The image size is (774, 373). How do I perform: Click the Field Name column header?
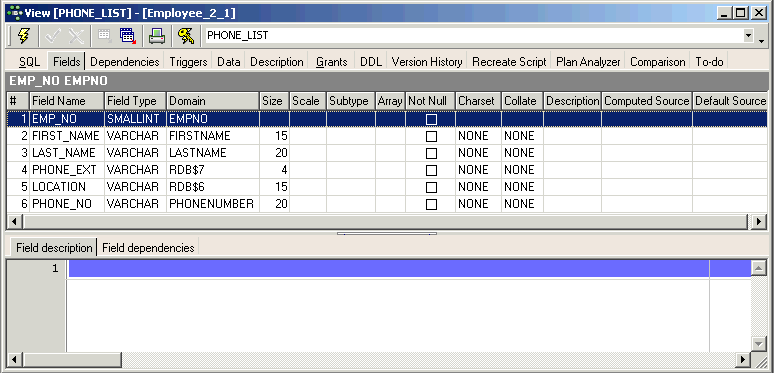[67, 101]
